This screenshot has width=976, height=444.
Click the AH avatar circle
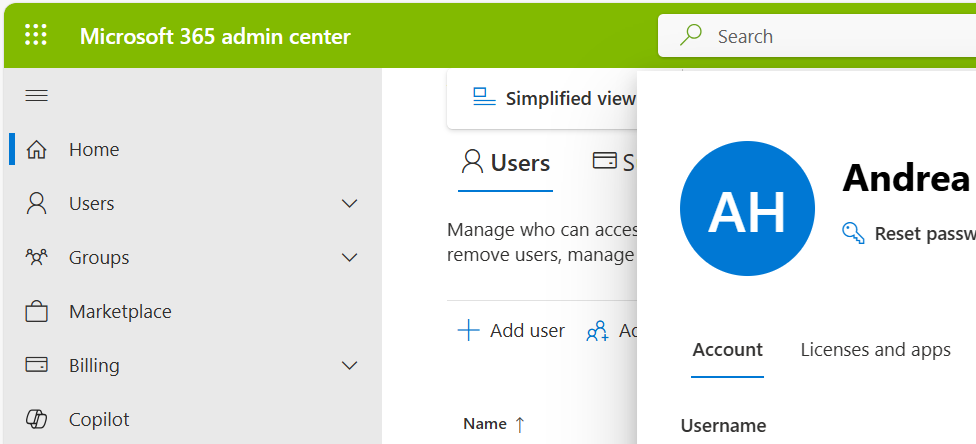point(747,209)
